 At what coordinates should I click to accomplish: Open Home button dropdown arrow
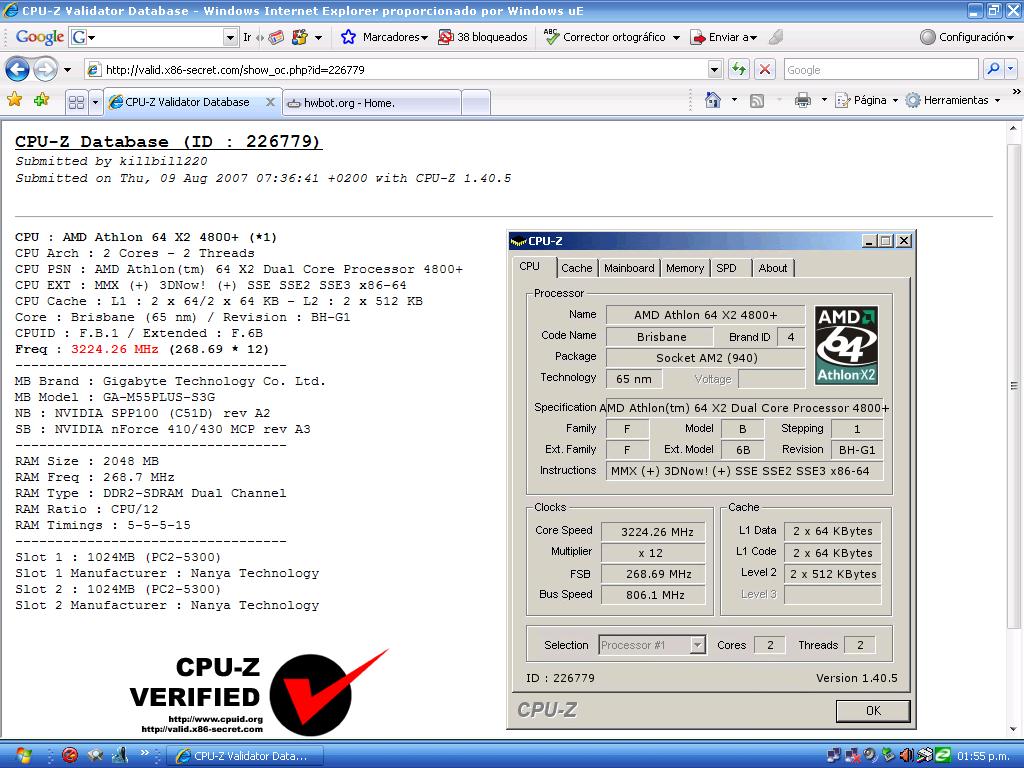[x=734, y=100]
